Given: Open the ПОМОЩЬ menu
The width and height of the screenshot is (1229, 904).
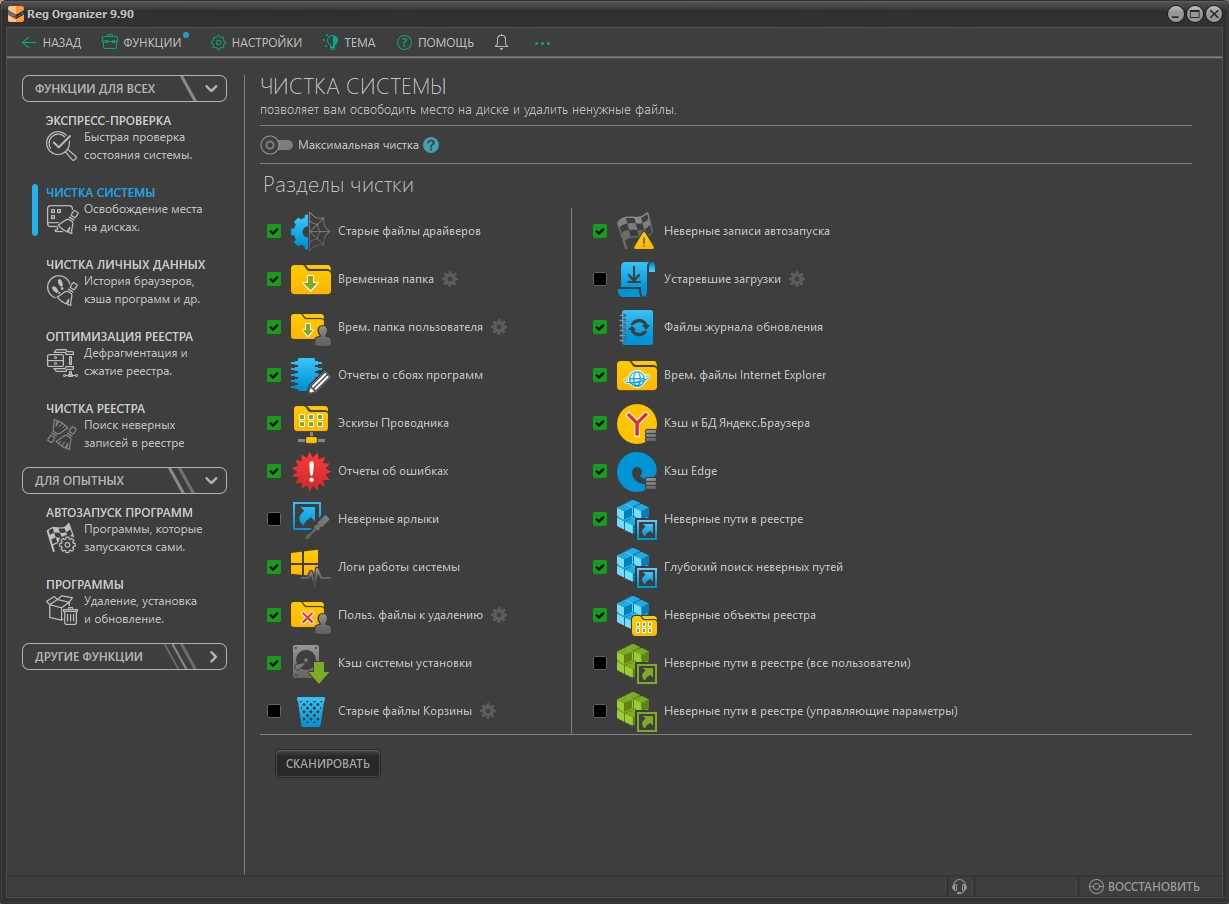Looking at the screenshot, I should 436,42.
